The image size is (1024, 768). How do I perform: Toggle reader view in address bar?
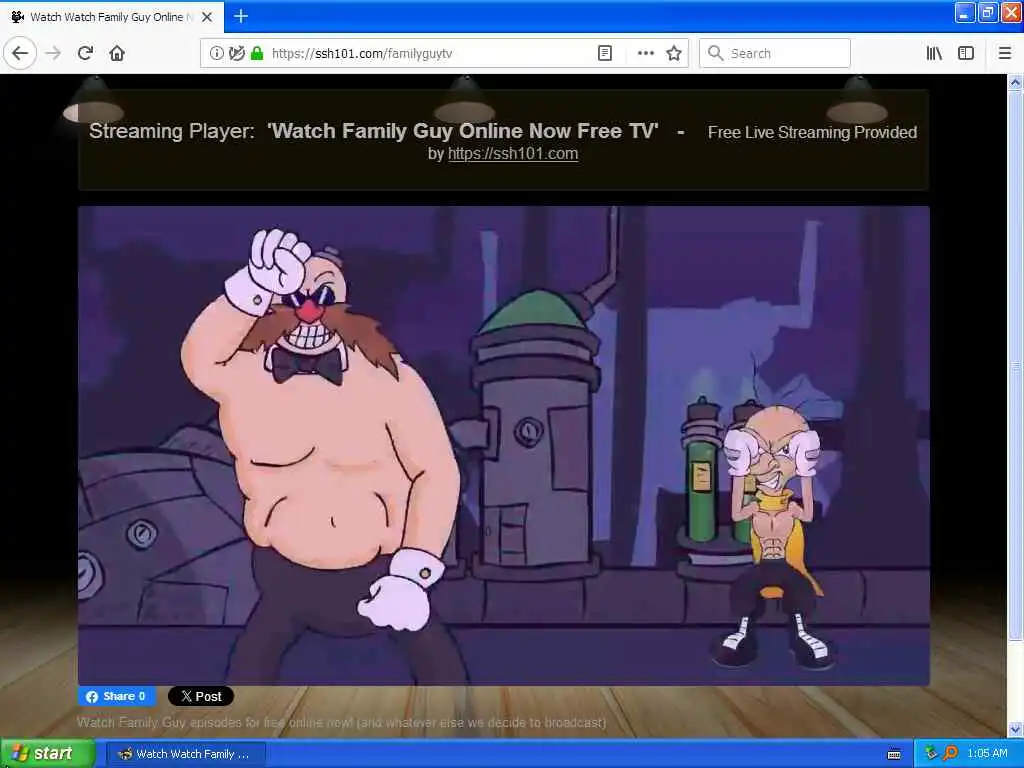[x=605, y=53]
